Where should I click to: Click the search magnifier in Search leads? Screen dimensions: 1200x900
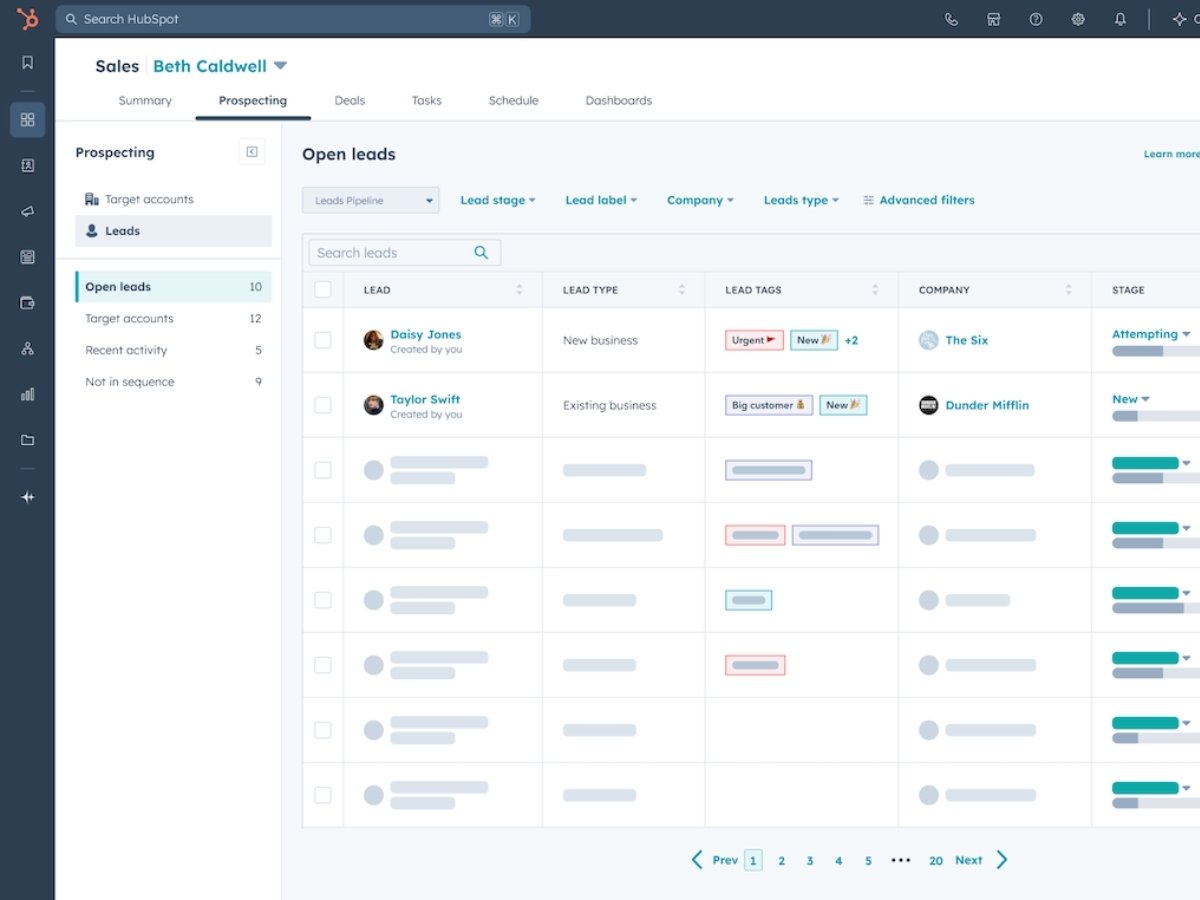point(481,253)
